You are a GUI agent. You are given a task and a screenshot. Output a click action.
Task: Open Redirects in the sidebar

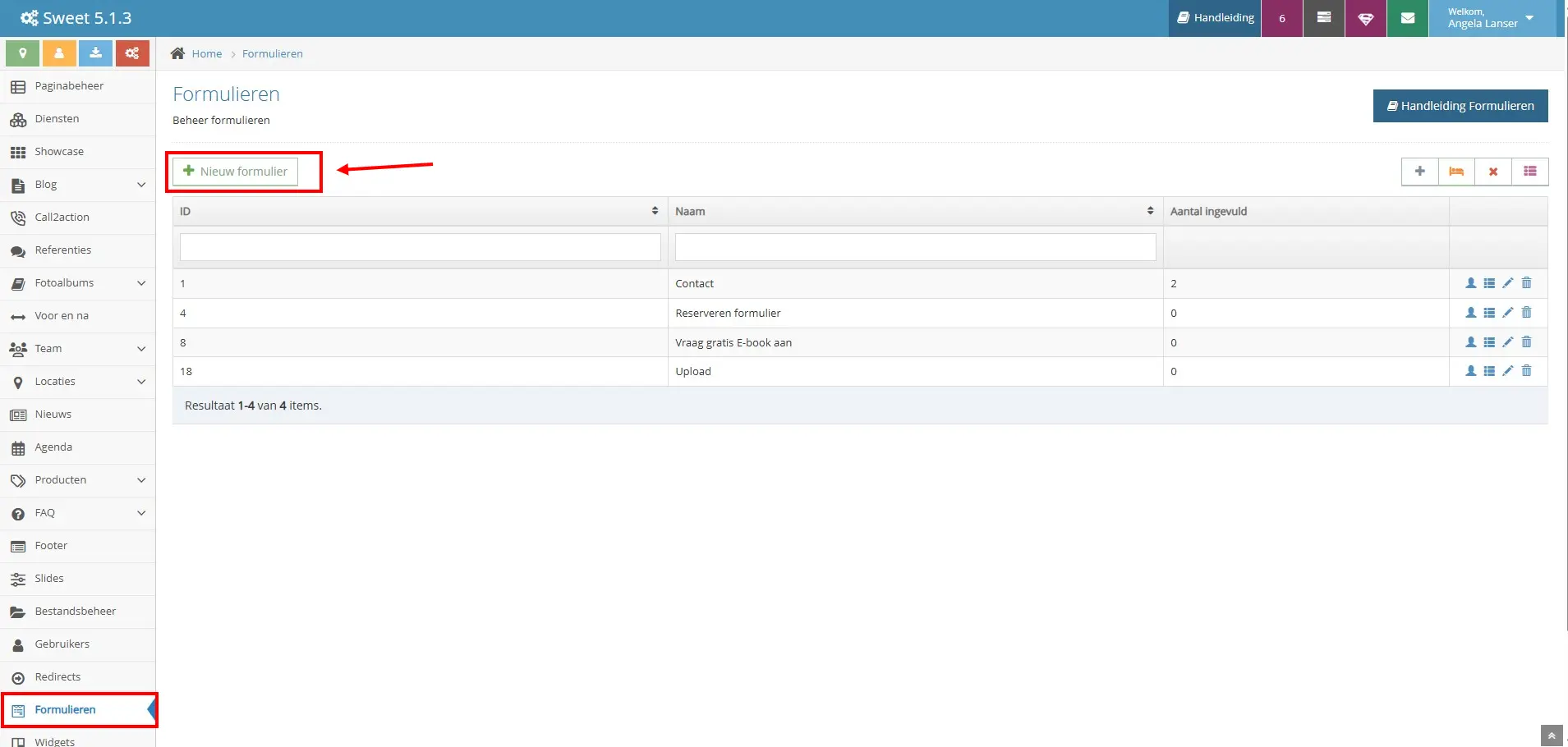[x=77, y=677]
